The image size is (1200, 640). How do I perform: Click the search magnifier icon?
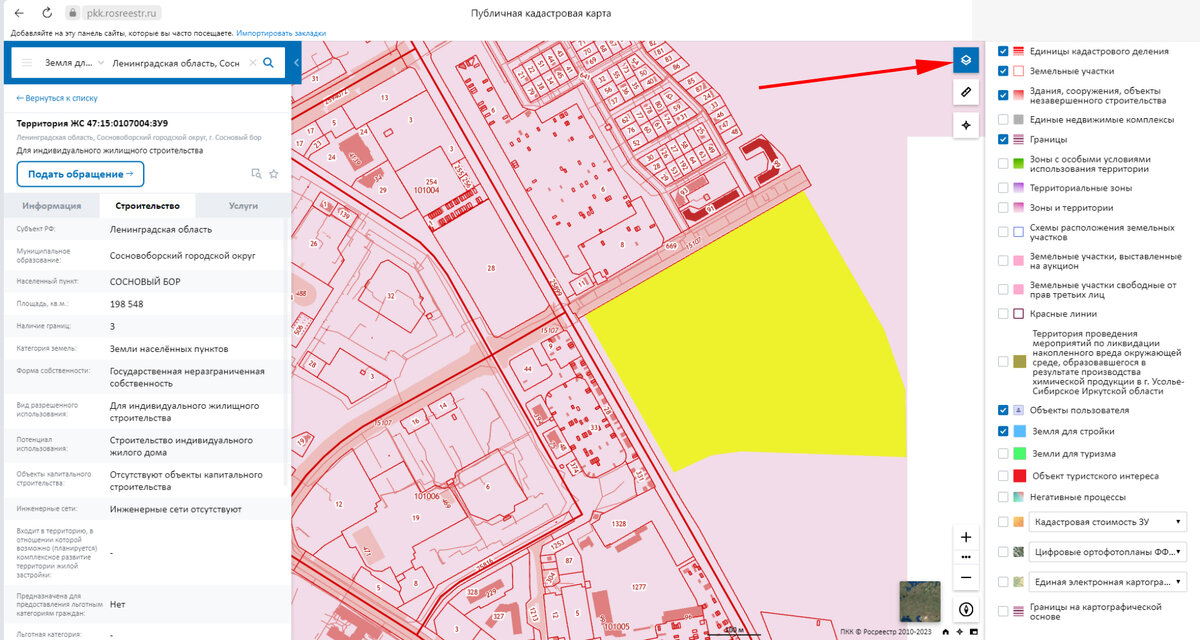coord(268,63)
